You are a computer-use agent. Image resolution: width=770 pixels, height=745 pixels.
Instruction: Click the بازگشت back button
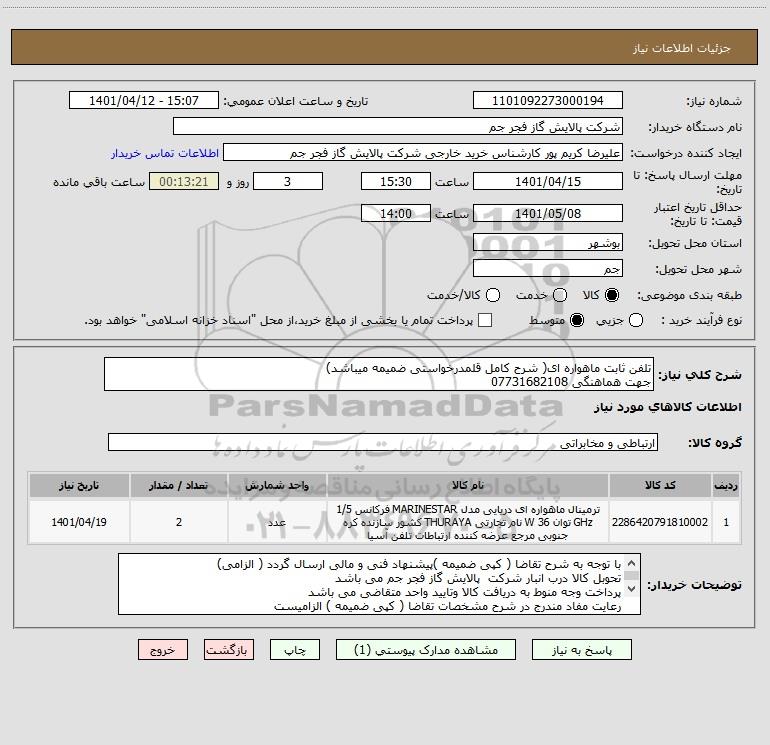coord(229,650)
